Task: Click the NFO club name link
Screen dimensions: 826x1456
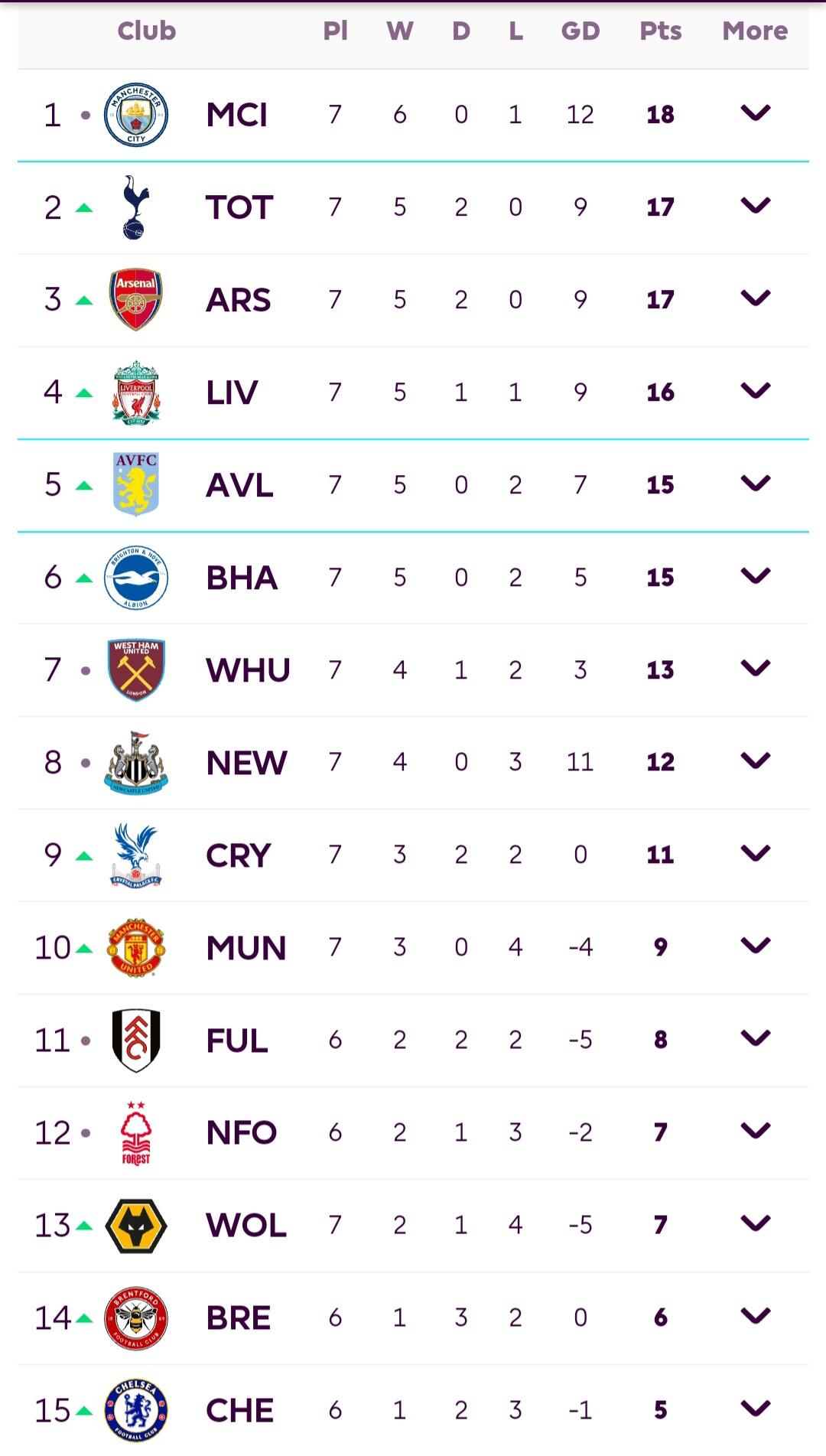Action: [x=241, y=1133]
